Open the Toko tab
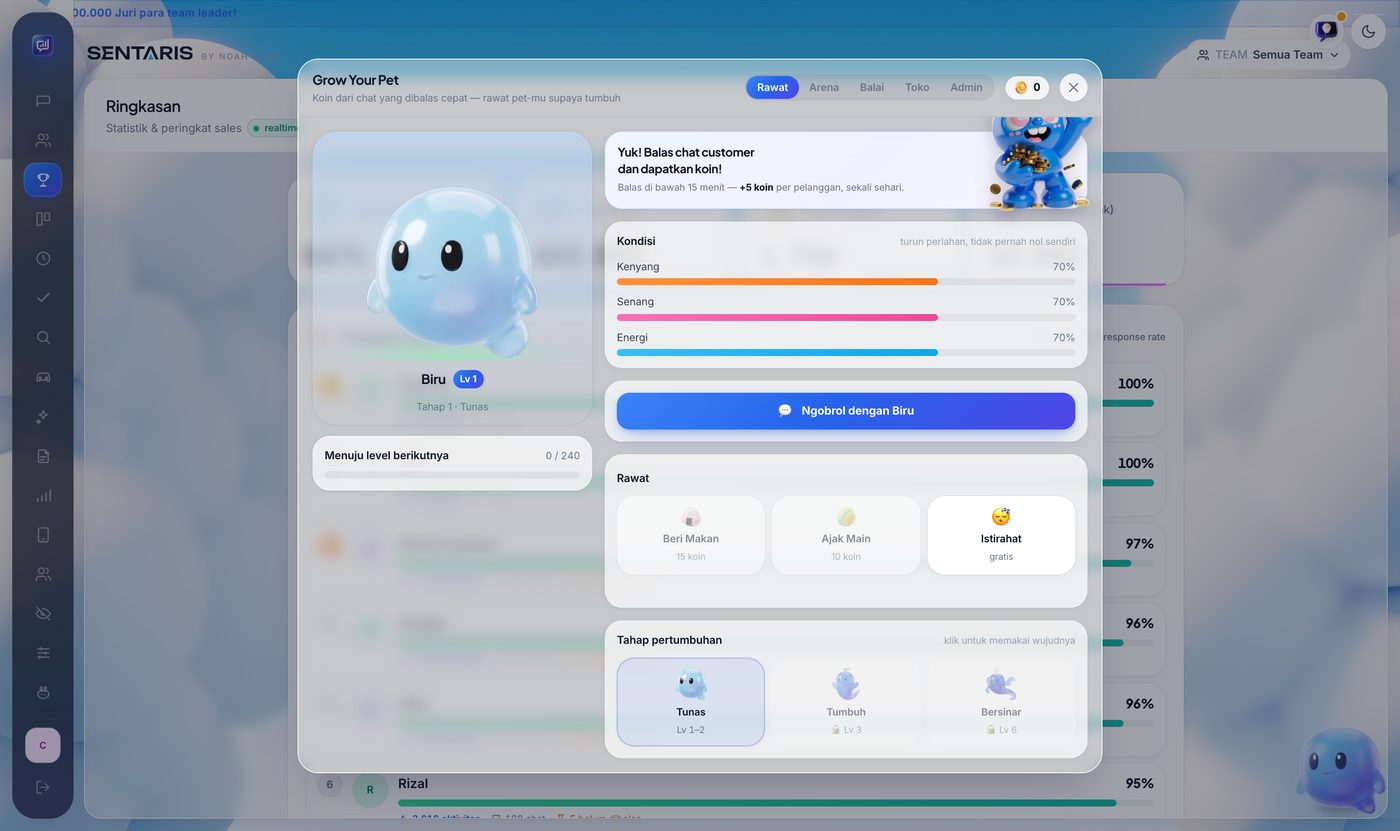 (x=917, y=87)
